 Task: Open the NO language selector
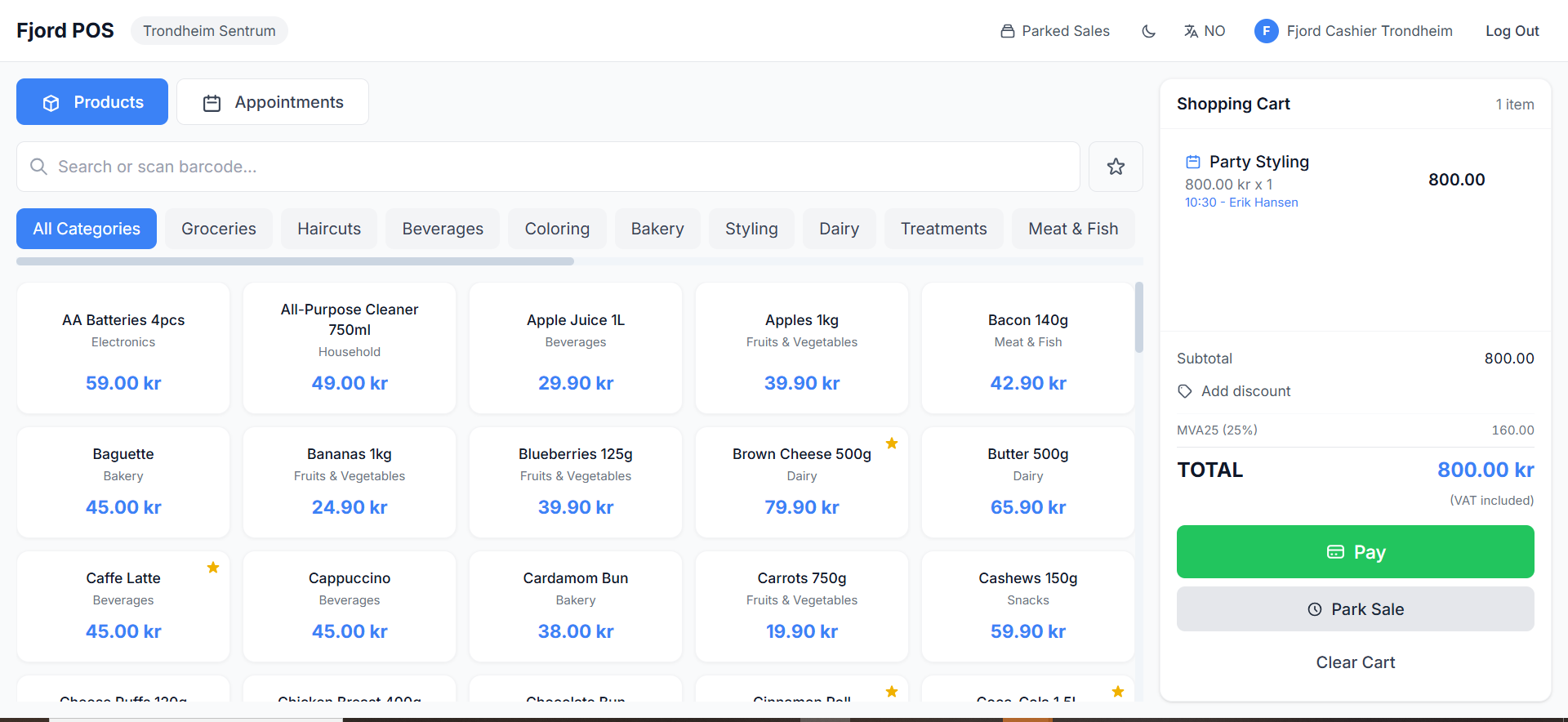point(1205,31)
